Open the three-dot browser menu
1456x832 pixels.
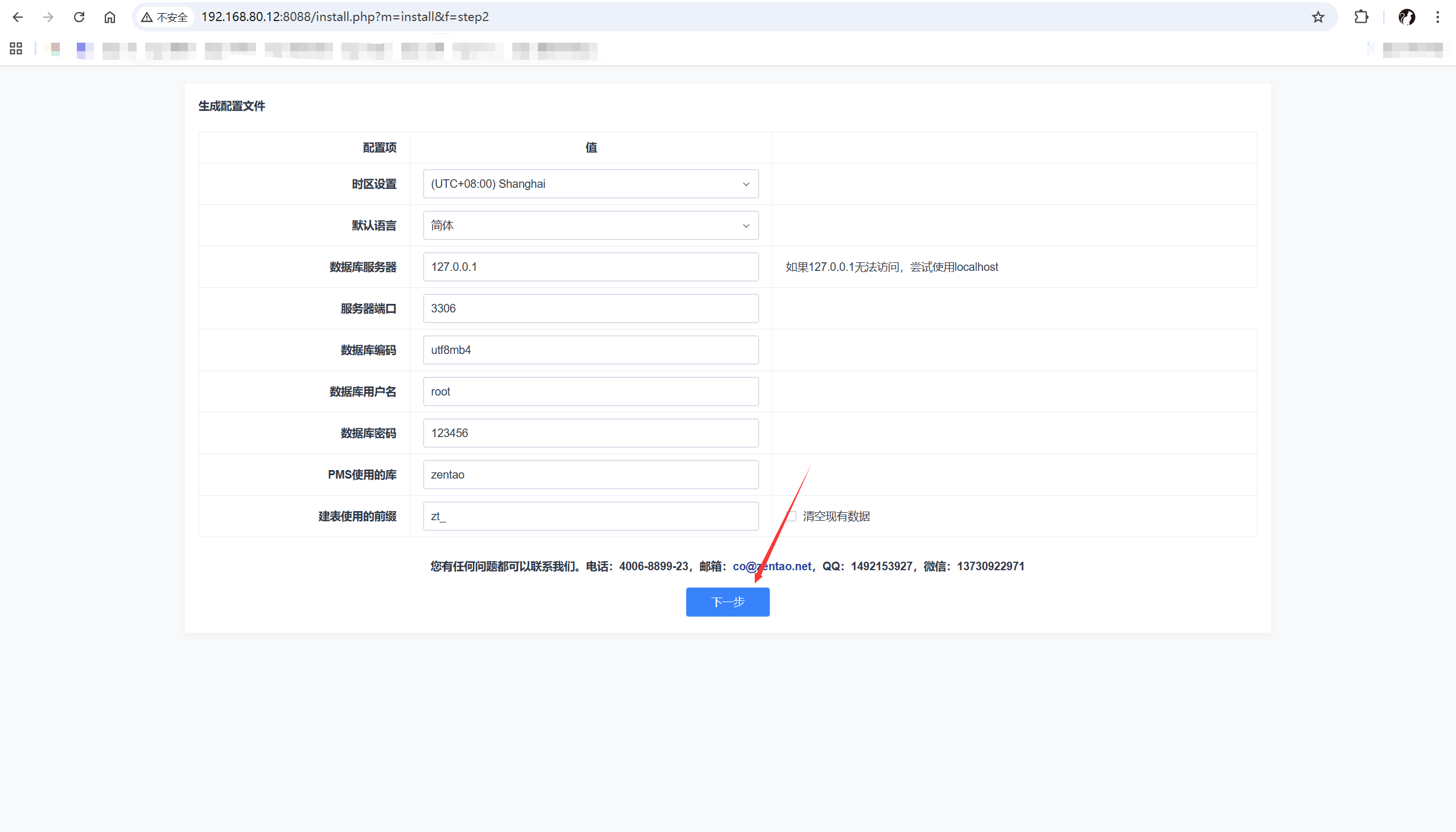tap(1437, 17)
